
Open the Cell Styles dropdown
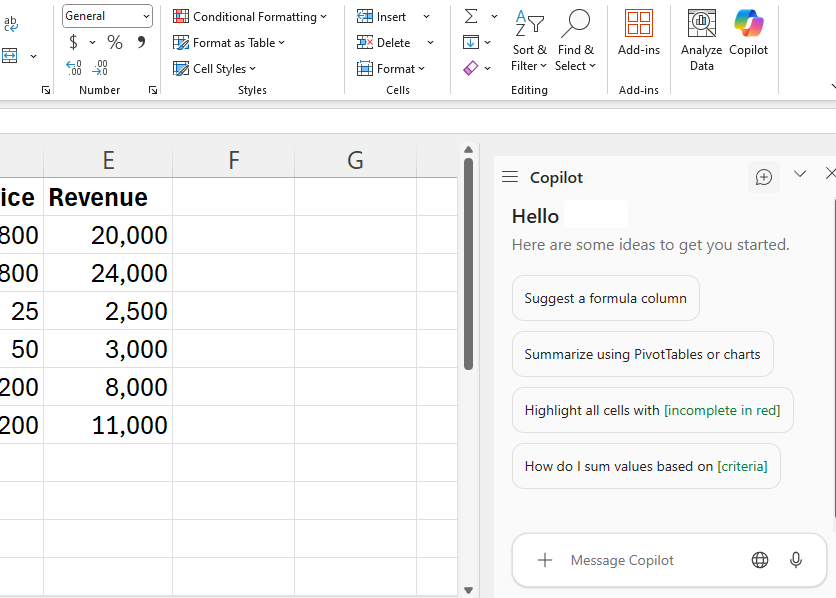pos(215,68)
